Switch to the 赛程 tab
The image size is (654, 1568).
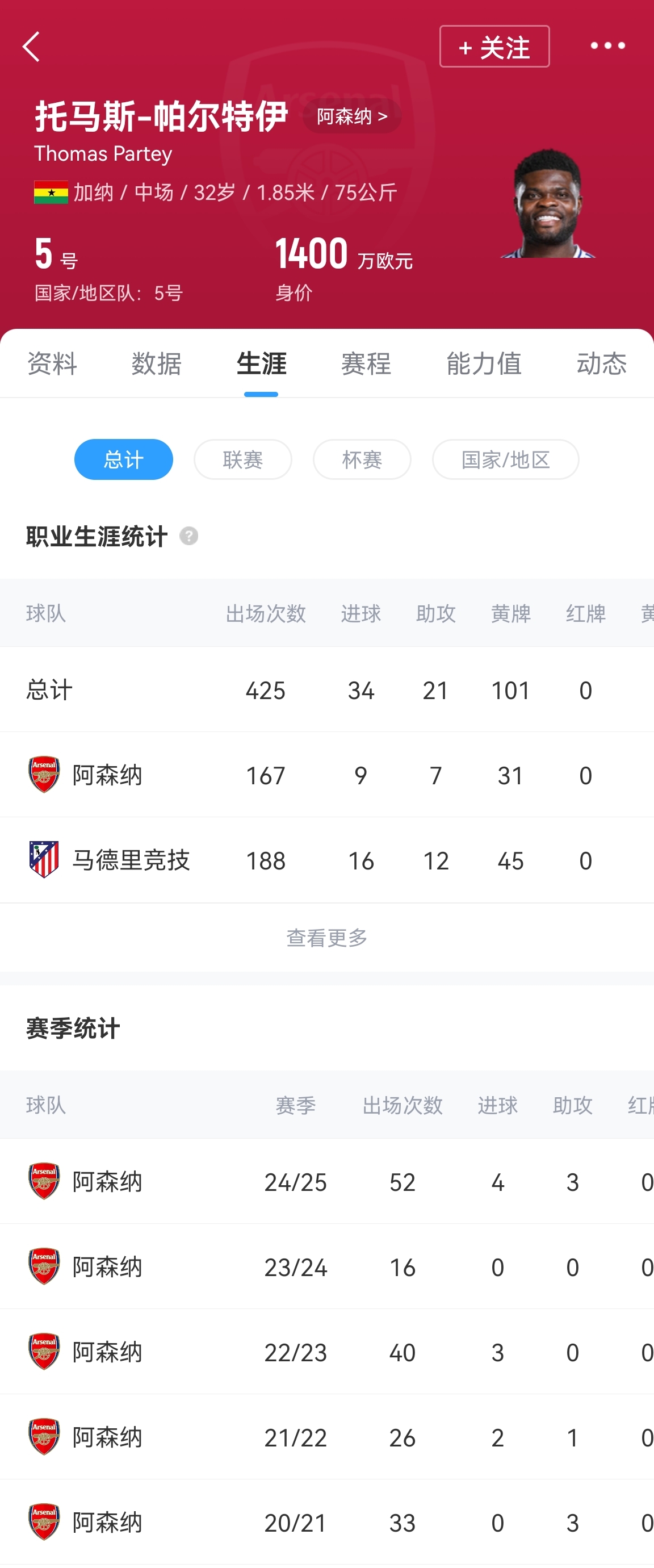click(366, 364)
